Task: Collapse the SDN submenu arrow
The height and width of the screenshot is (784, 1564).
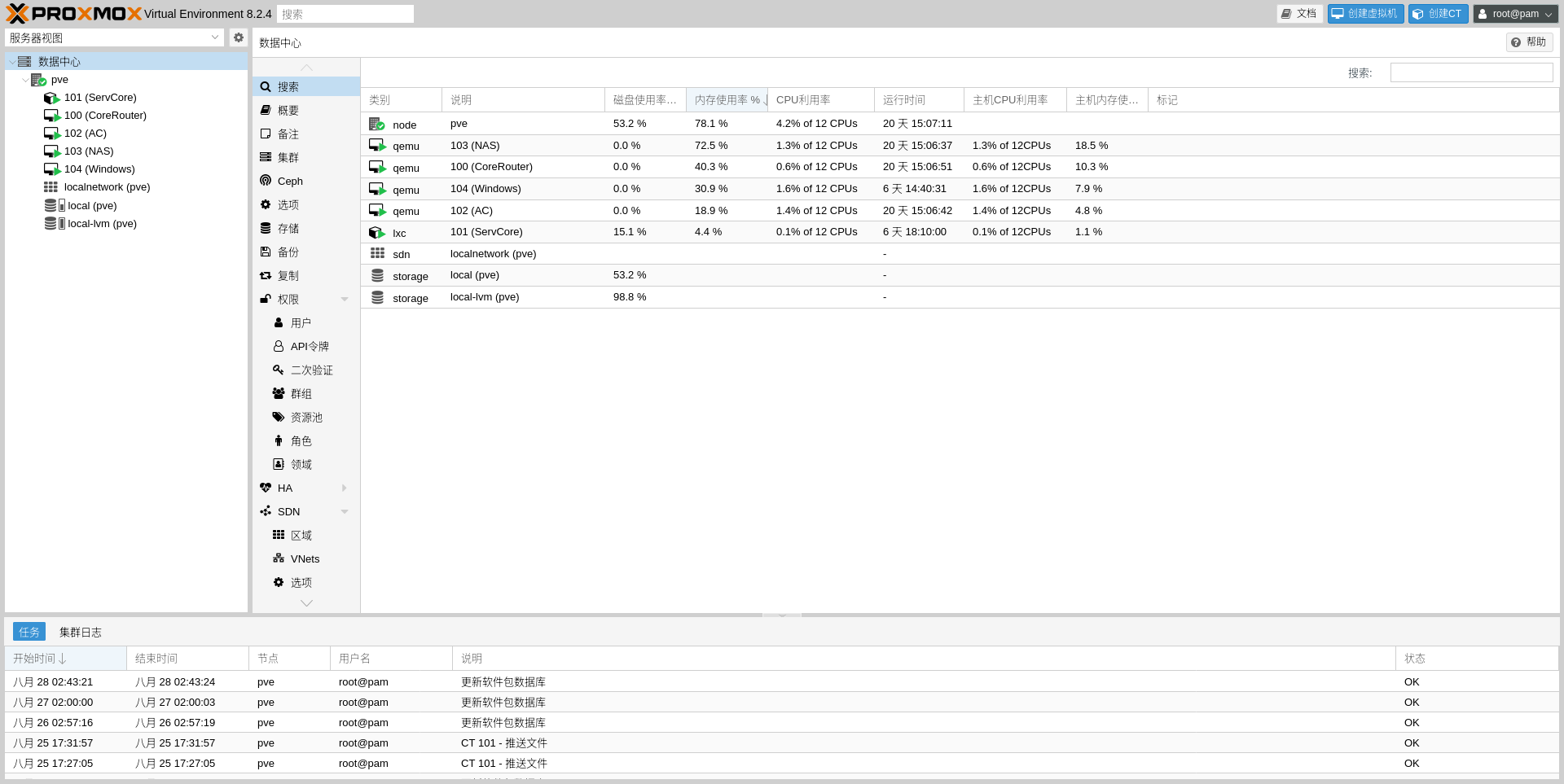Action: pos(345,512)
